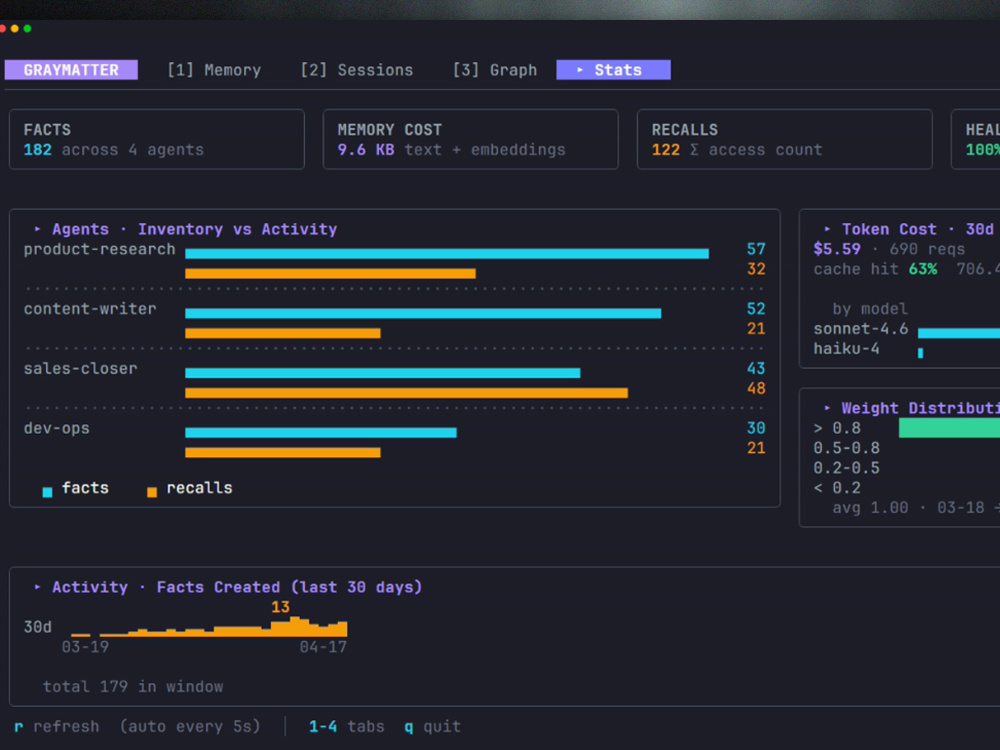The image size is (1000, 750).
Task: Click product-research orange recalls bar
Action: pos(330,274)
